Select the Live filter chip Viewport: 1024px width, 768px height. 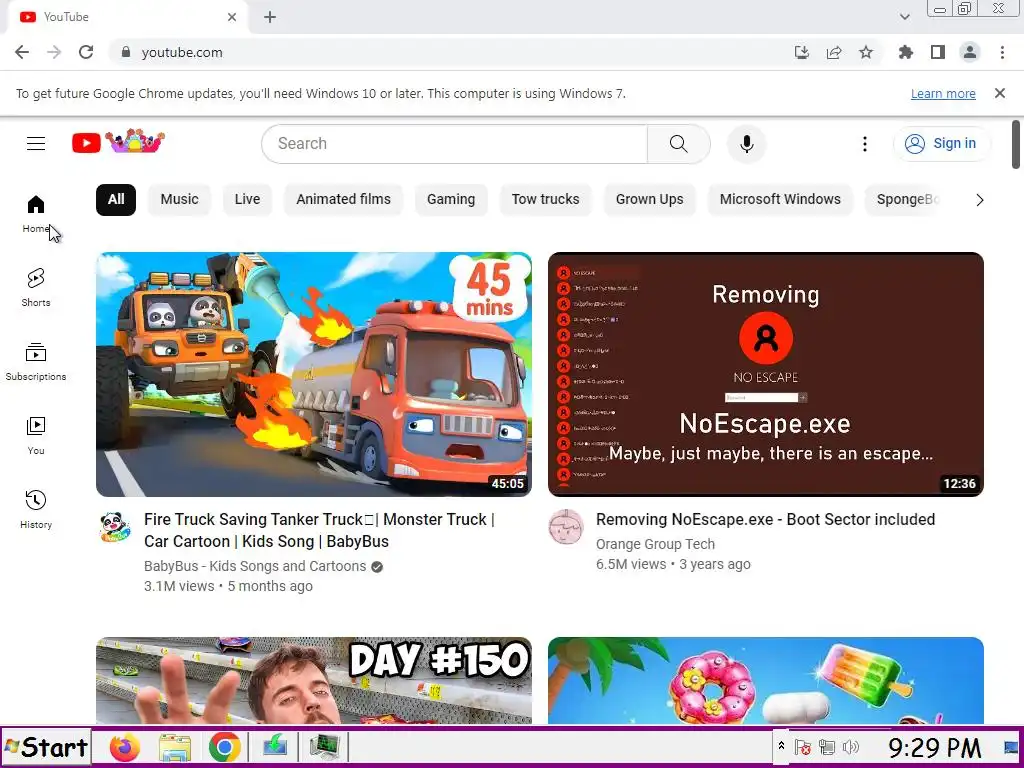click(x=248, y=199)
